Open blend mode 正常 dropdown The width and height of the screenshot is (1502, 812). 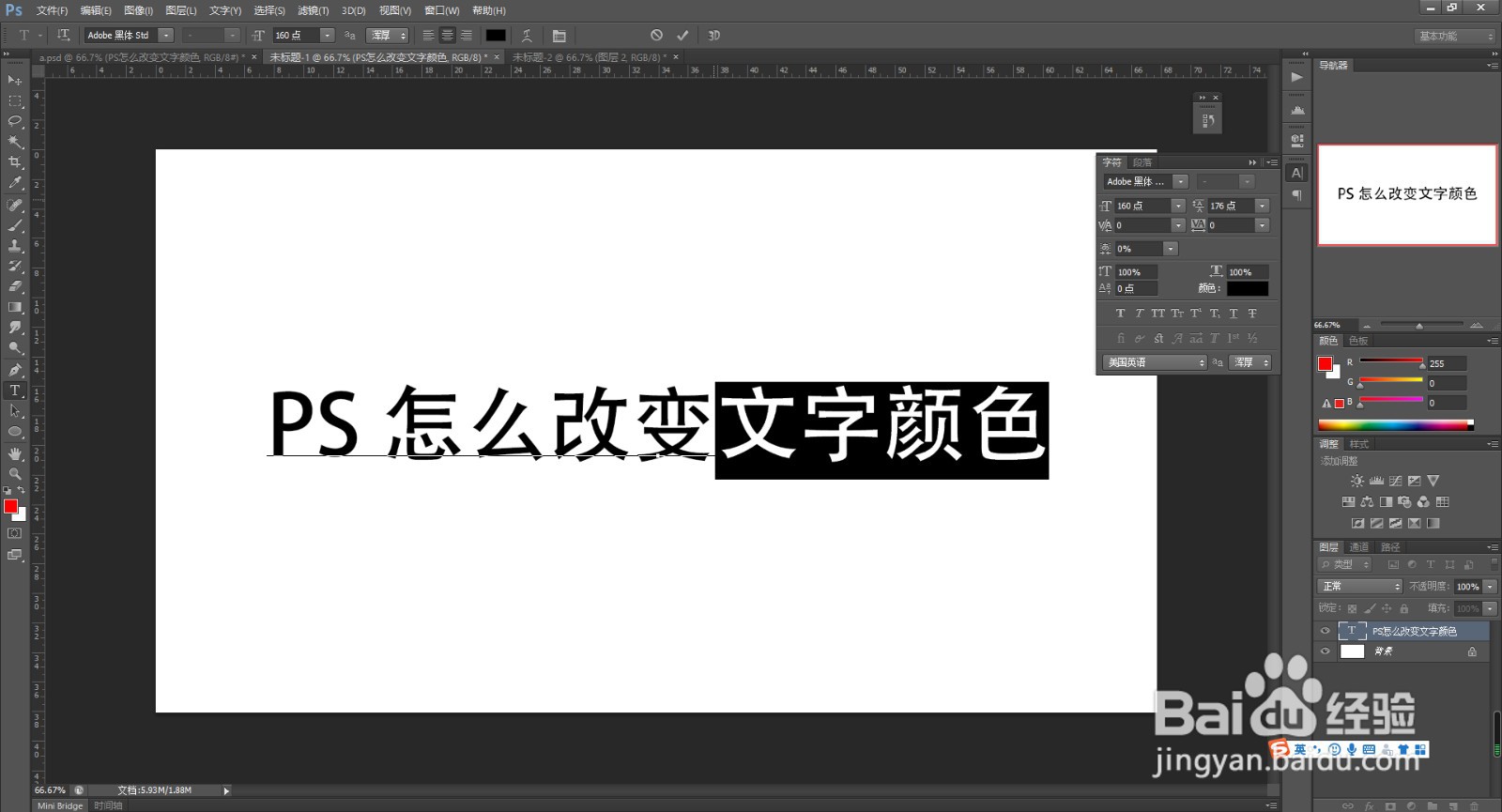click(1359, 586)
